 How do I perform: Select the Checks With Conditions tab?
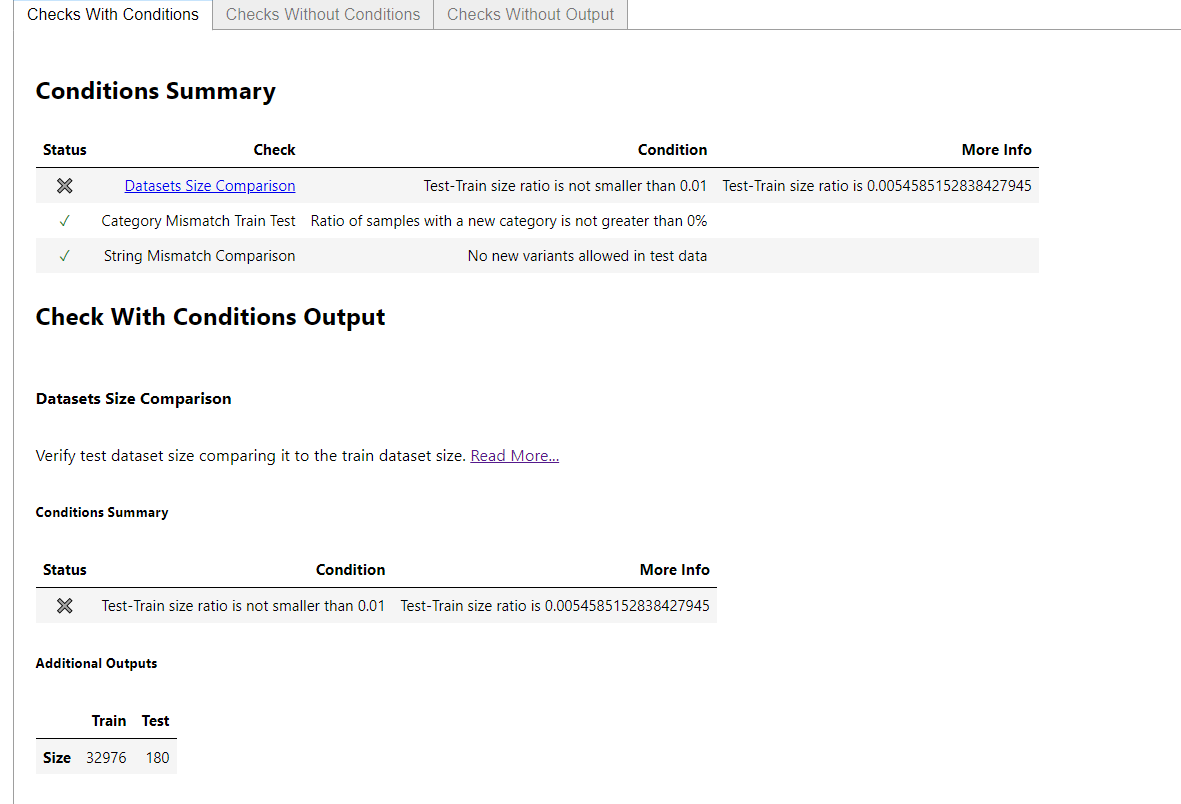[x=111, y=14]
